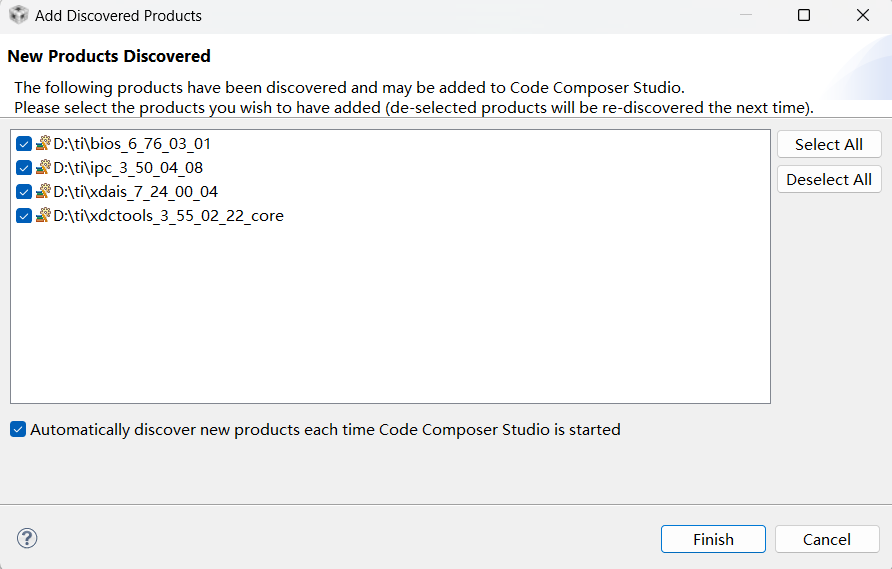The height and width of the screenshot is (569, 892).
Task: Click the Code Composer Studio cube icon in title bar
Action: coord(18,16)
